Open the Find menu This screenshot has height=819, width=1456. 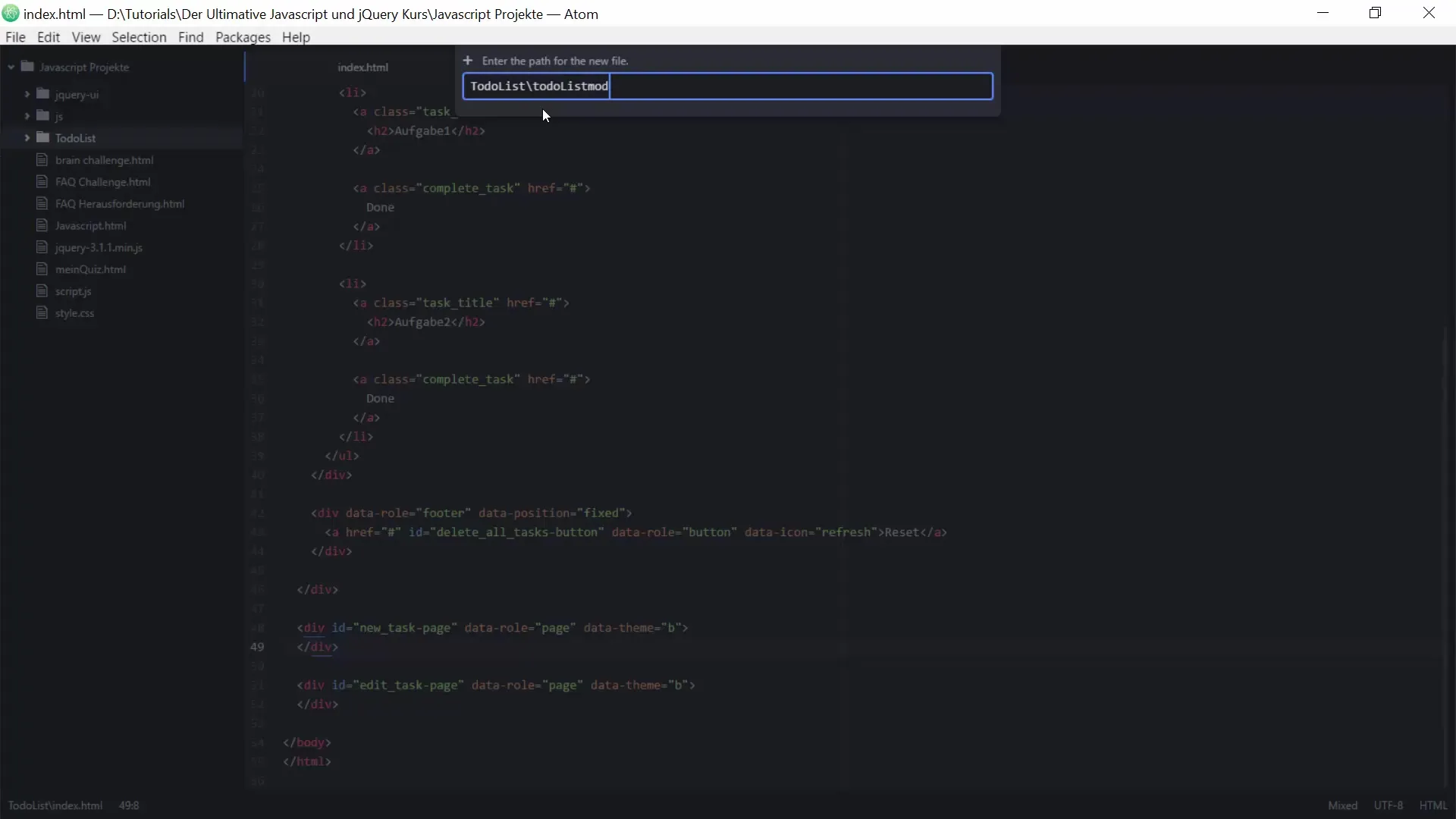point(190,37)
